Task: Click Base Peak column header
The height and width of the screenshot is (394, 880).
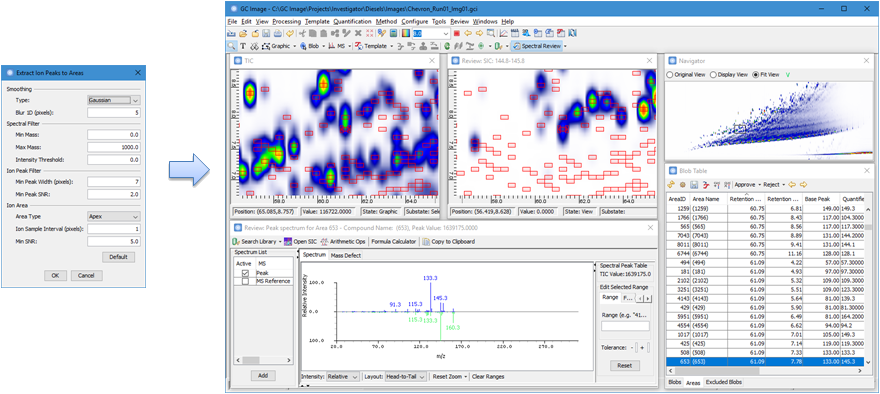Action: coord(821,199)
